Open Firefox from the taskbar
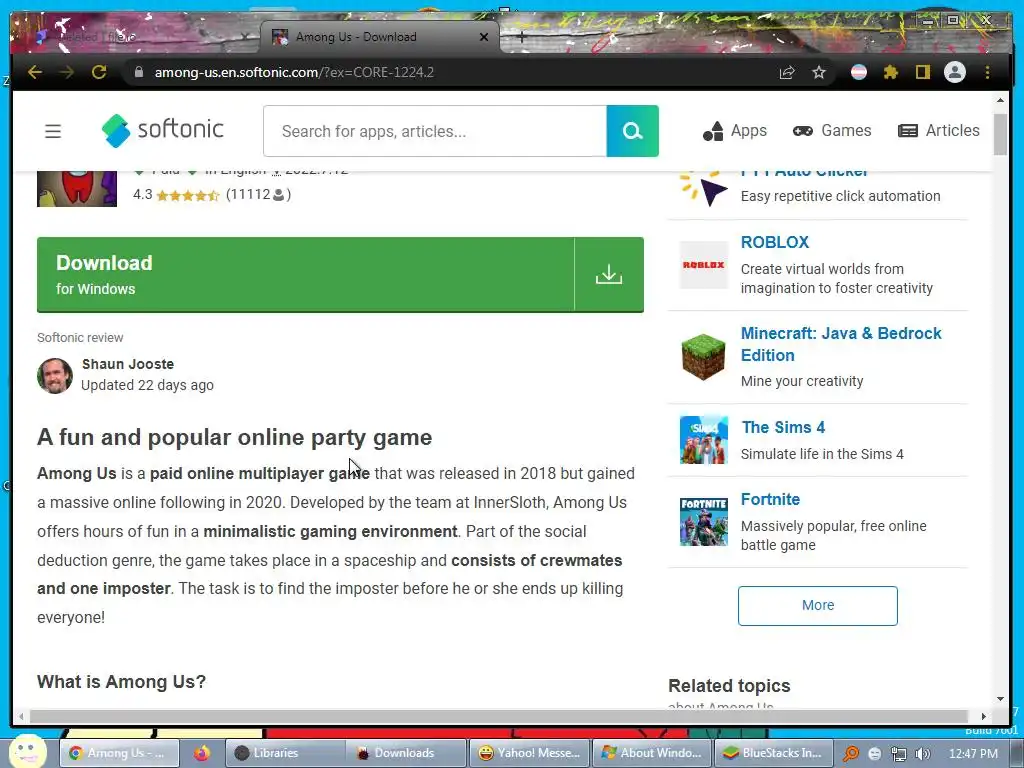This screenshot has height=768, width=1024. (202, 753)
